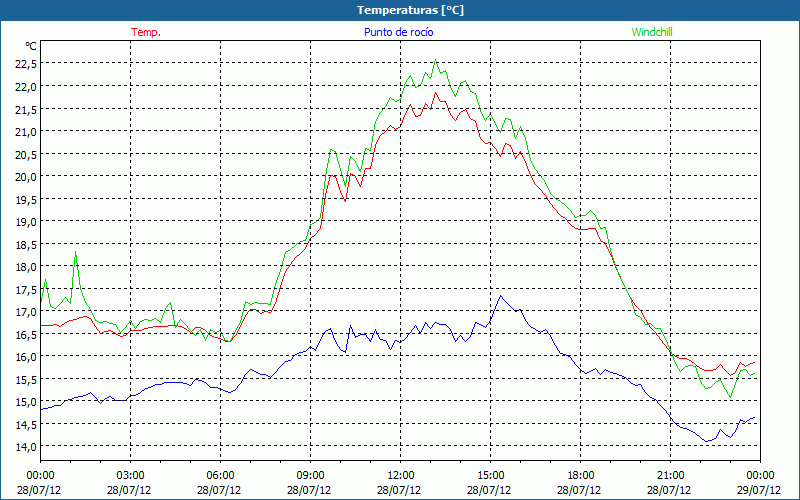800x500 pixels.
Task: Click the 21,5 y-axis value
Action: tap(27, 109)
